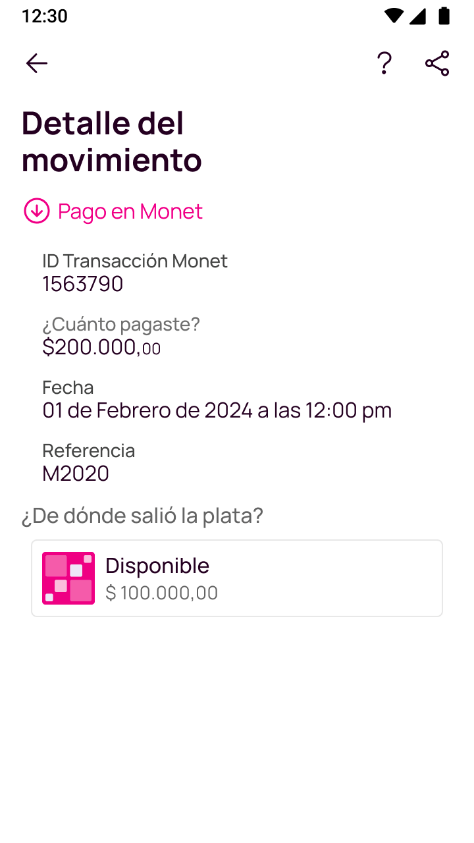Tap the back arrow icon
This screenshot has height=843, width=474.
pos(37,63)
